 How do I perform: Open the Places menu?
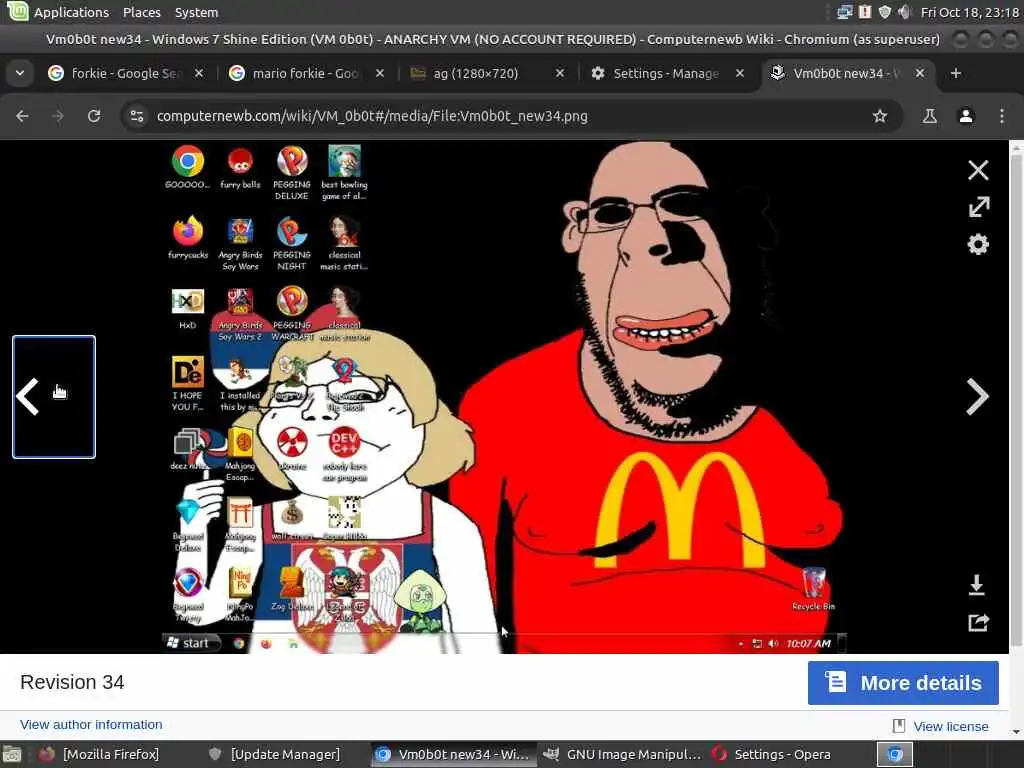(142, 12)
